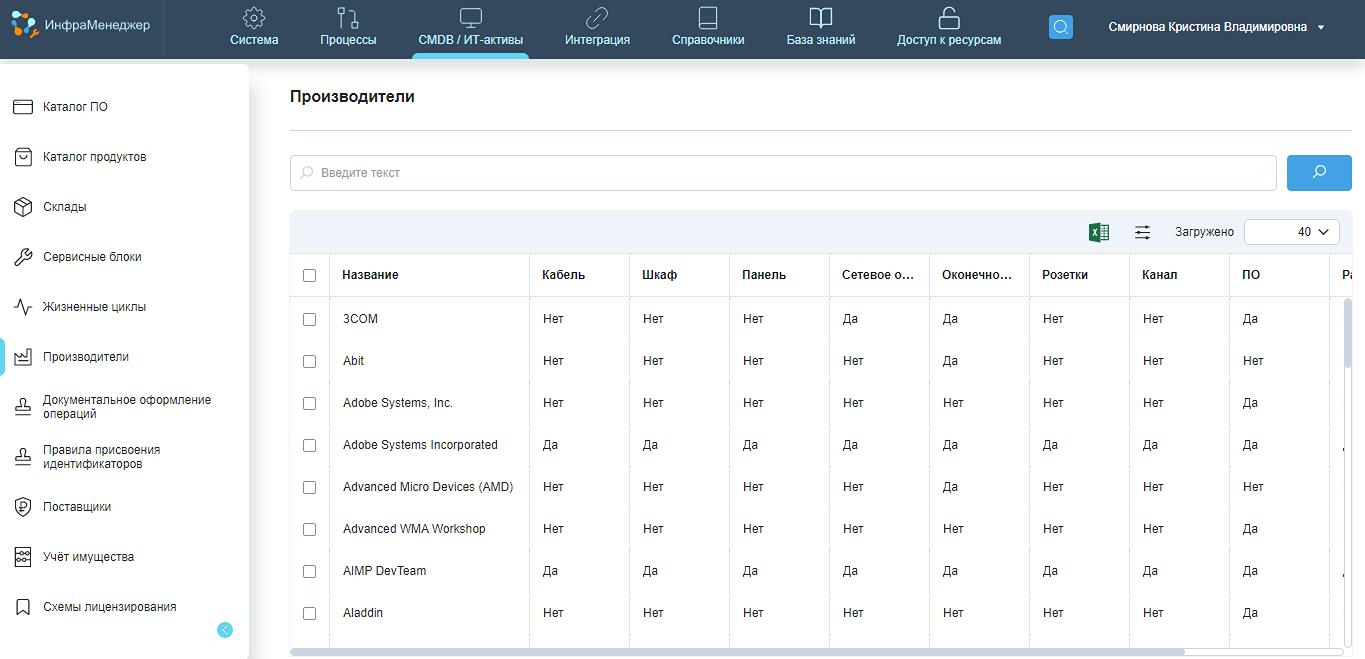Switch to the Процессы menu
Screen dimensions: 1365x659
click(x=348, y=27)
